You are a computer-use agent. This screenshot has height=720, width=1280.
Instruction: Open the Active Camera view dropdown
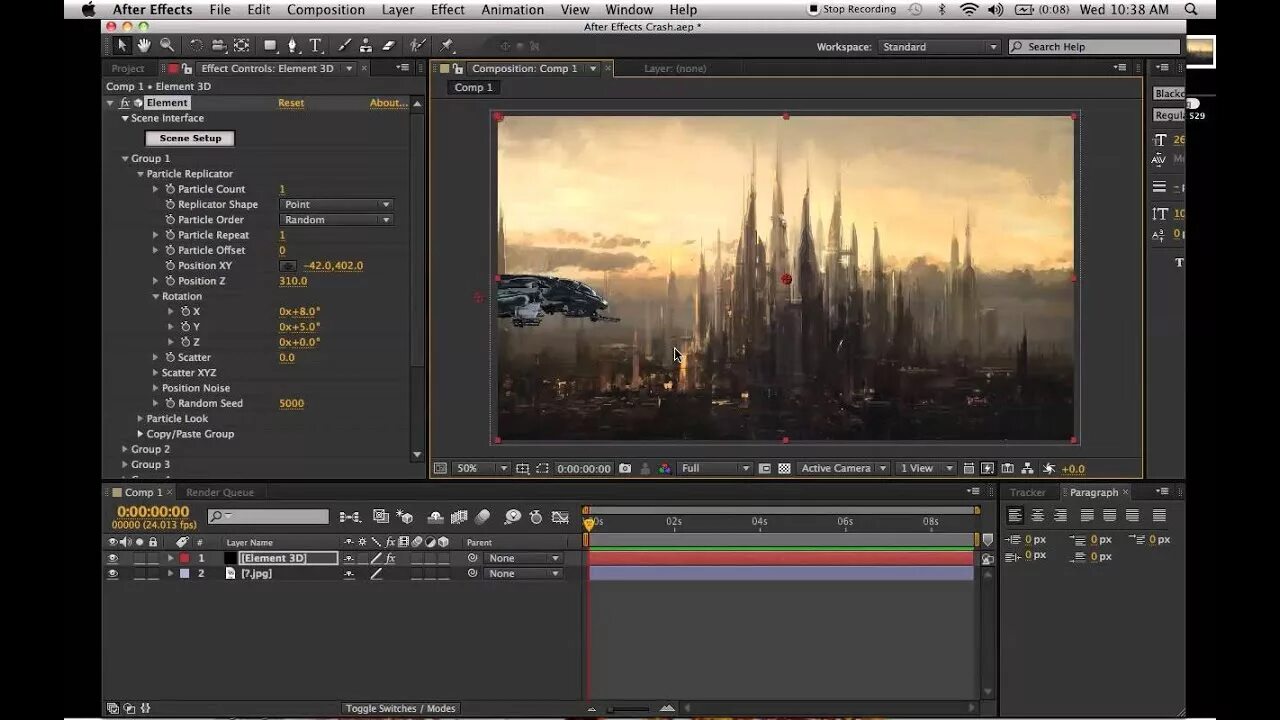pyautogui.click(x=843, y=468)
